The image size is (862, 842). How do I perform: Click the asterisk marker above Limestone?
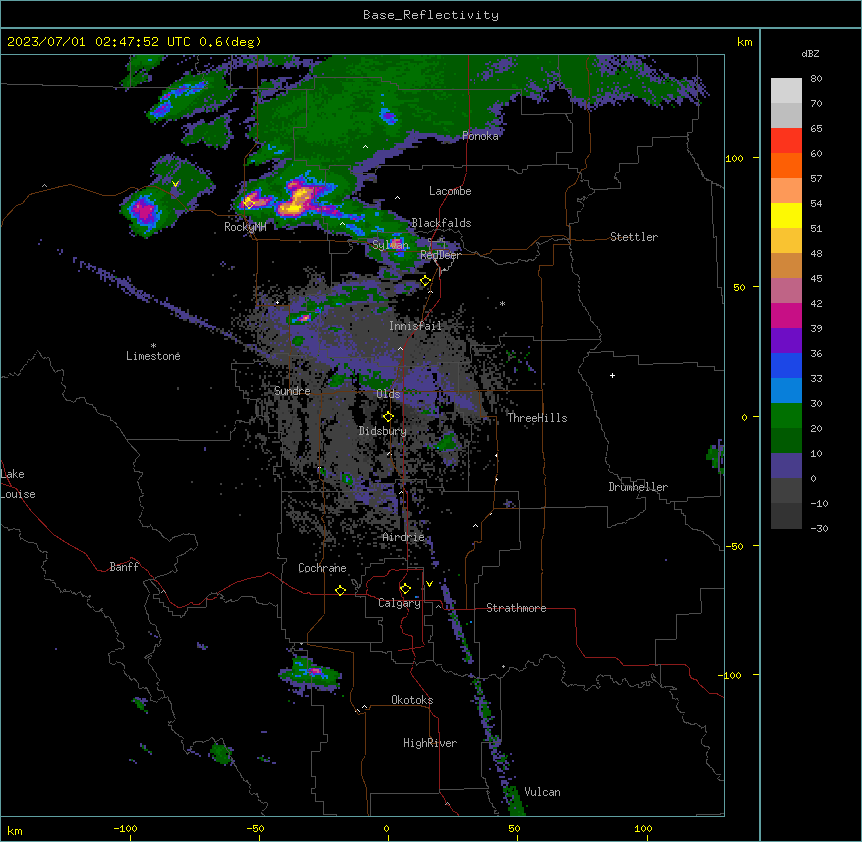click(153, 346)
